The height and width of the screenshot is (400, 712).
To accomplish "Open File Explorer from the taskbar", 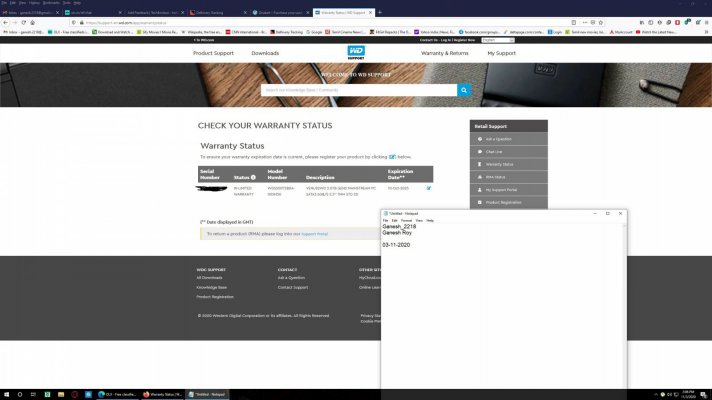I will coord(61,395).
